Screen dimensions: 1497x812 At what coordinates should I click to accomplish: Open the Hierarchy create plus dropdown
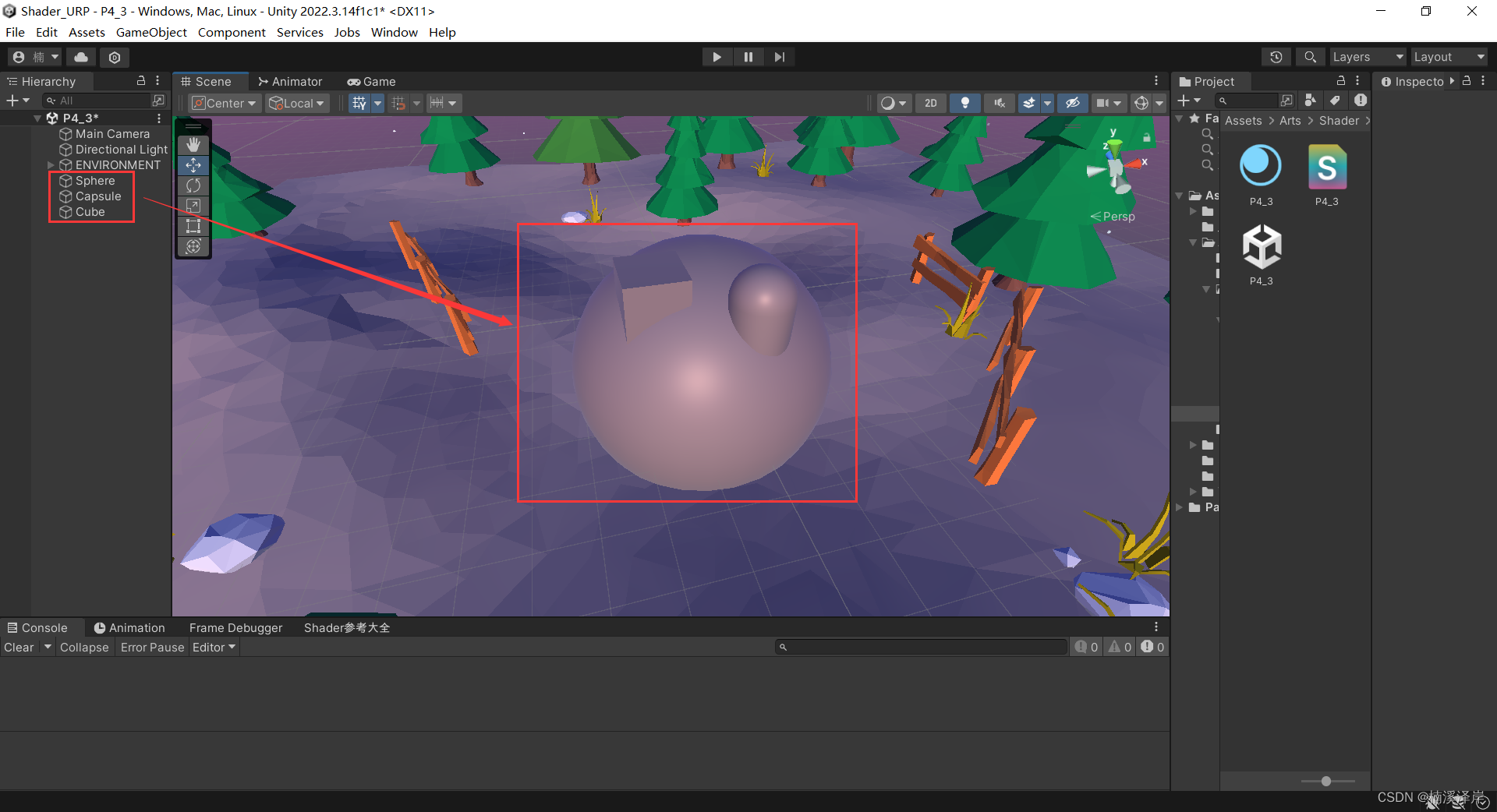pos(18,101)
